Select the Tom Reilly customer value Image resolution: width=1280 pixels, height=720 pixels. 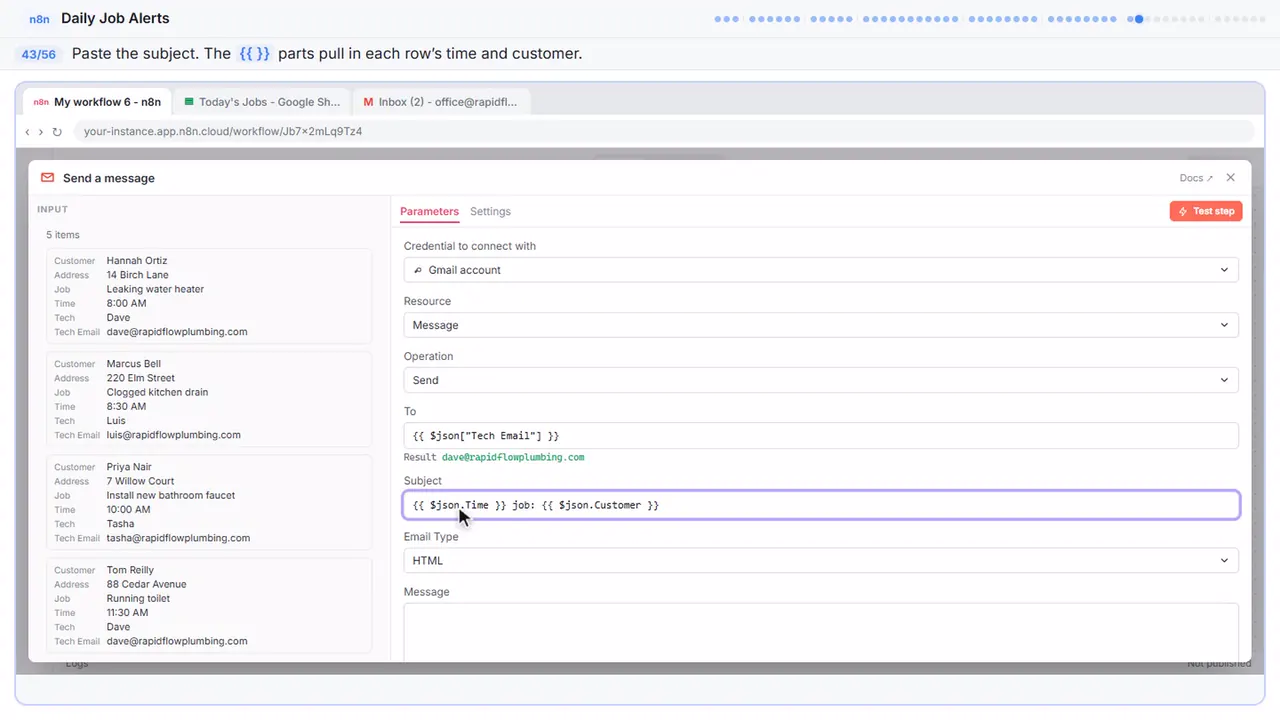132,570
